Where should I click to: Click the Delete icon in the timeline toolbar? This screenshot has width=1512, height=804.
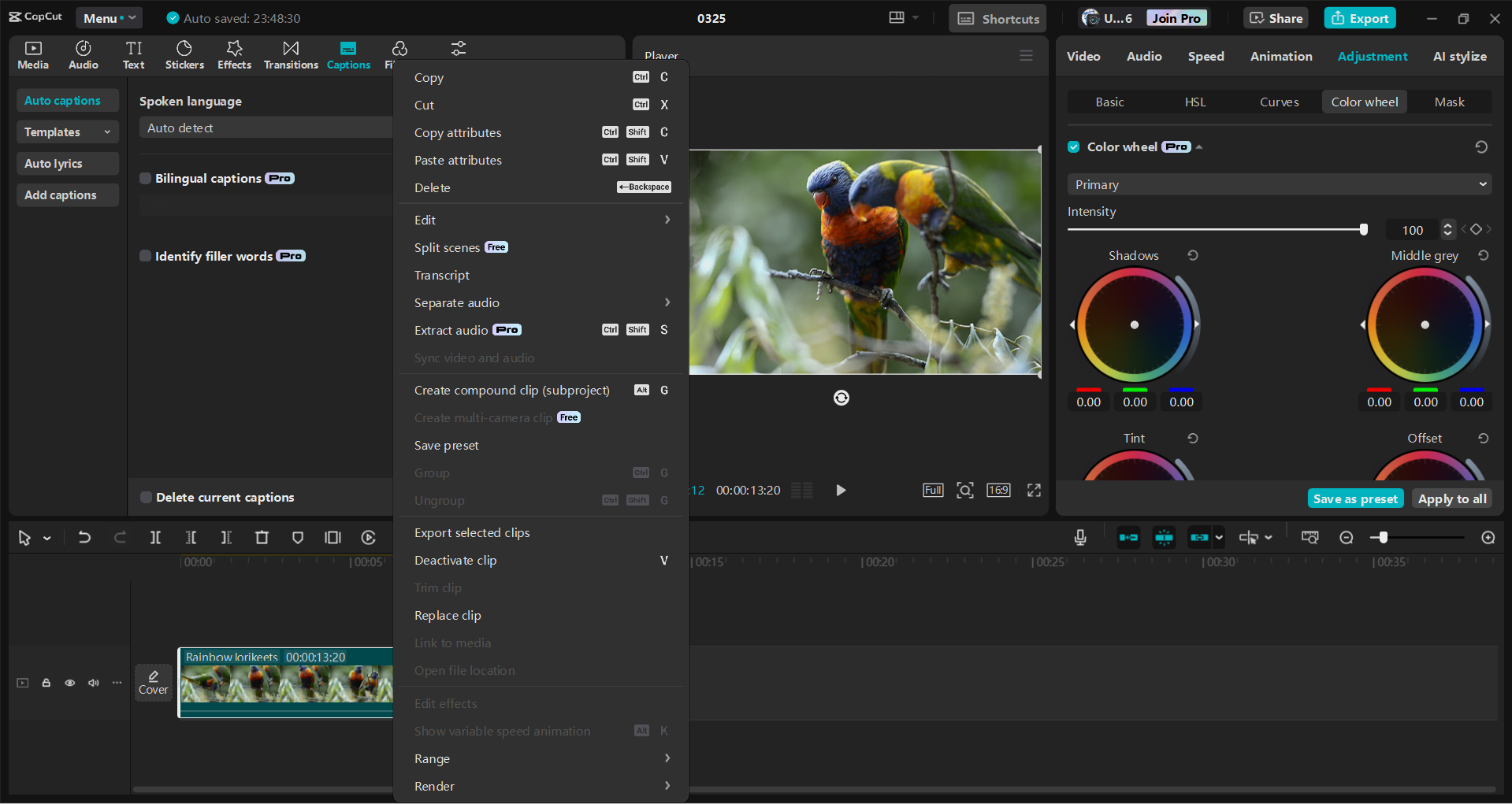[262, 538]
